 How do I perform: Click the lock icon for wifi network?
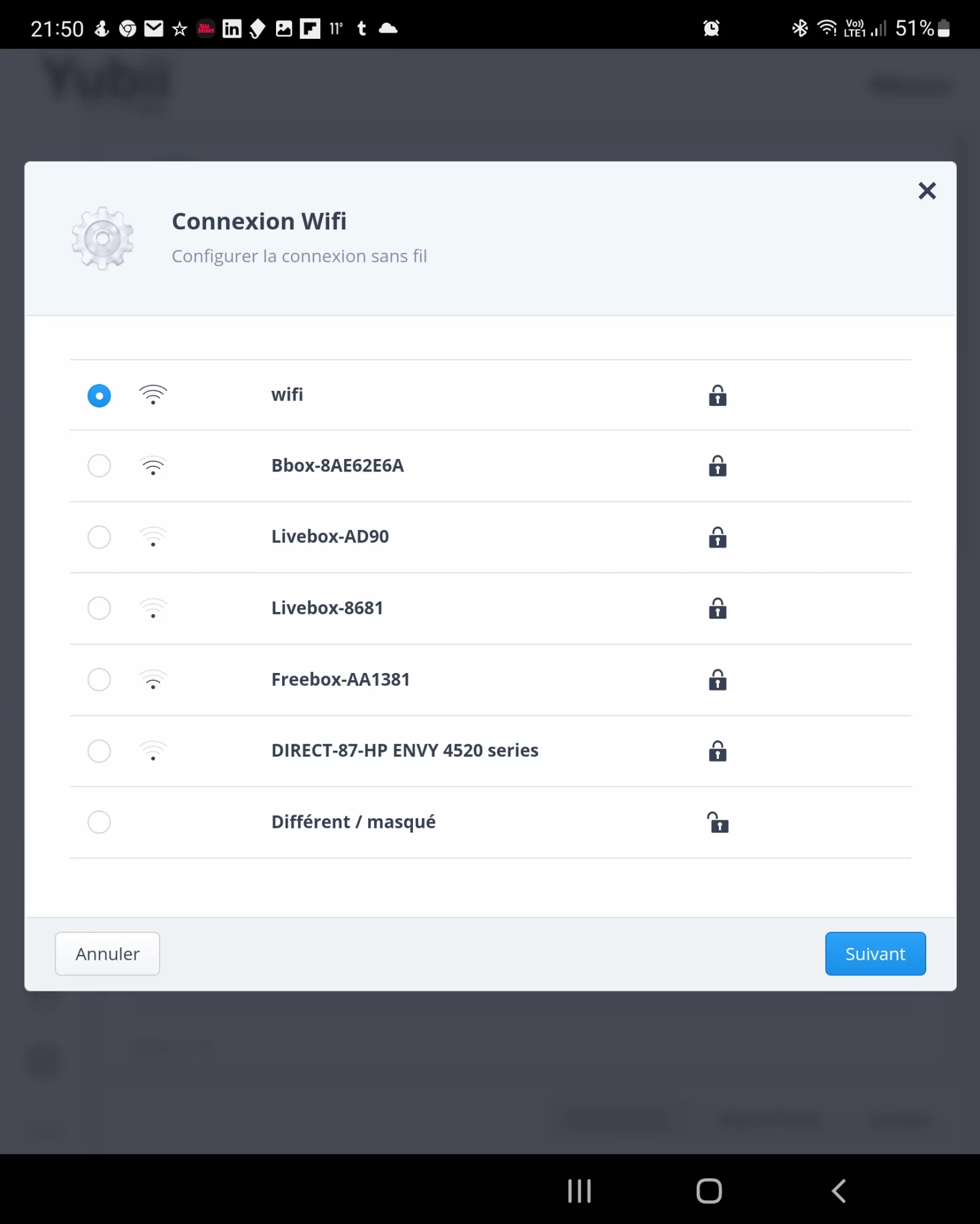coord(717,396)
